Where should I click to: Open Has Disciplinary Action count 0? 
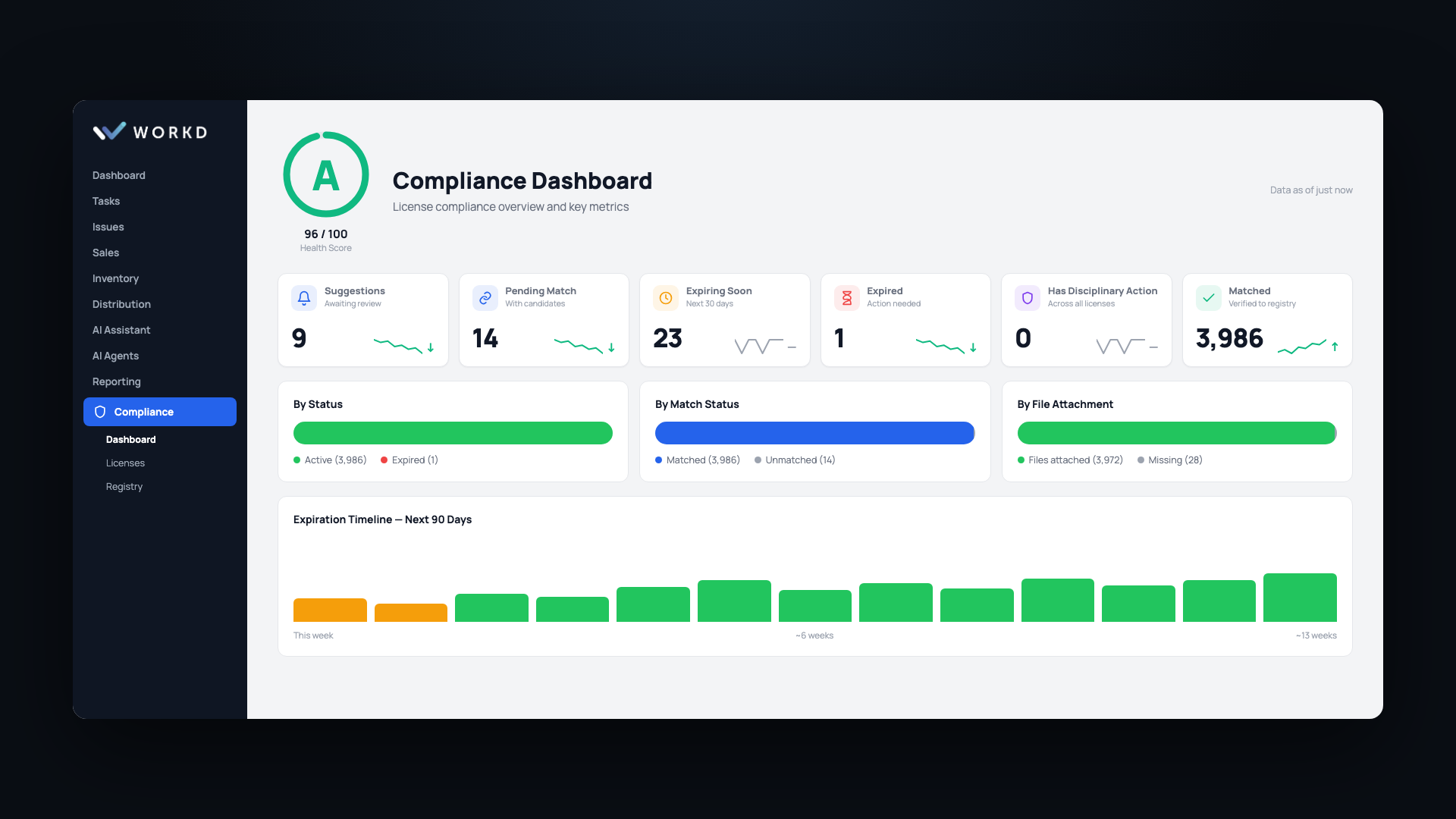click(x=1023, y=338)
